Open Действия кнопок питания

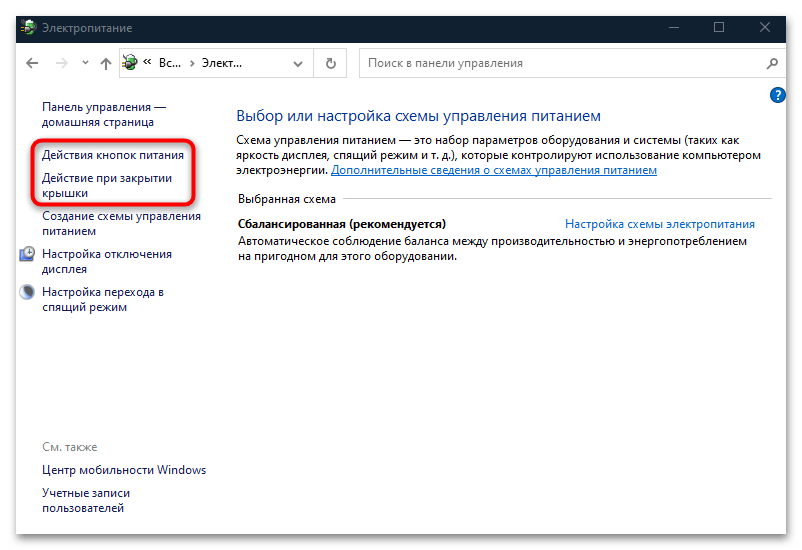tap(112, 156)
